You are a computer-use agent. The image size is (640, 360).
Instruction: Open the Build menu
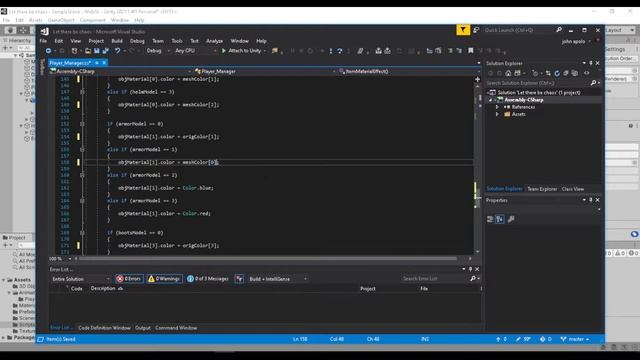[x=117, y=41]
